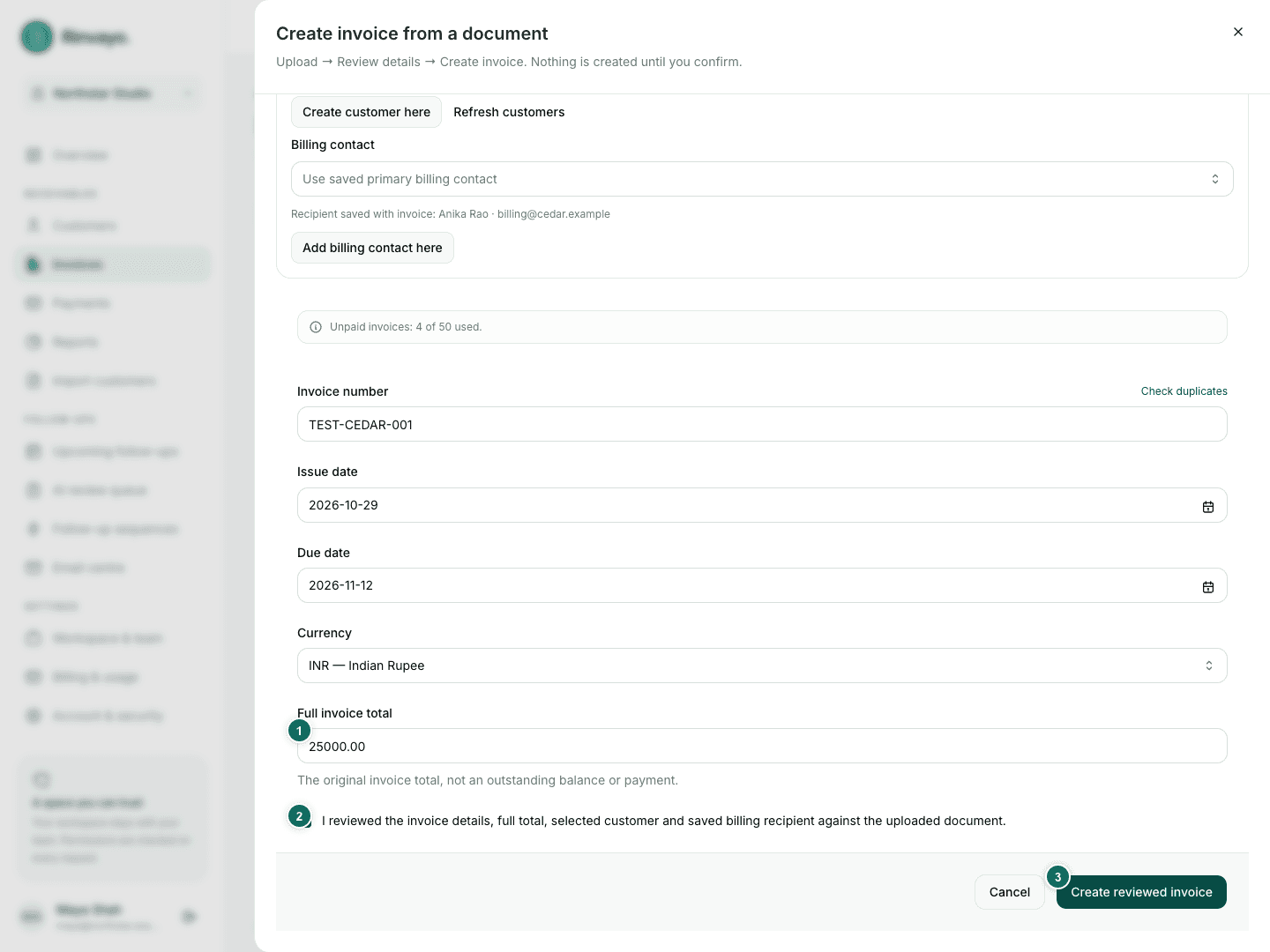The image size is (1270, 952).
Task: Click Add billing contact here
Action: coord(372,248)
